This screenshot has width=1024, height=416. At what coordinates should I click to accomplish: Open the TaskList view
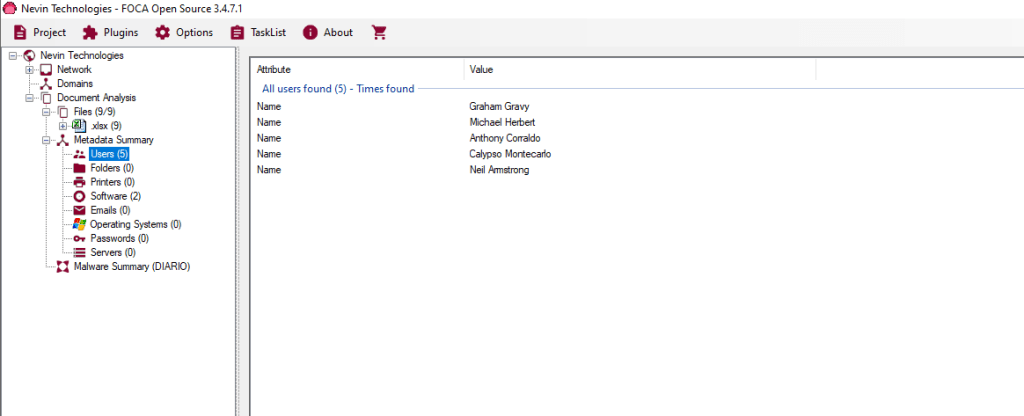258,32
